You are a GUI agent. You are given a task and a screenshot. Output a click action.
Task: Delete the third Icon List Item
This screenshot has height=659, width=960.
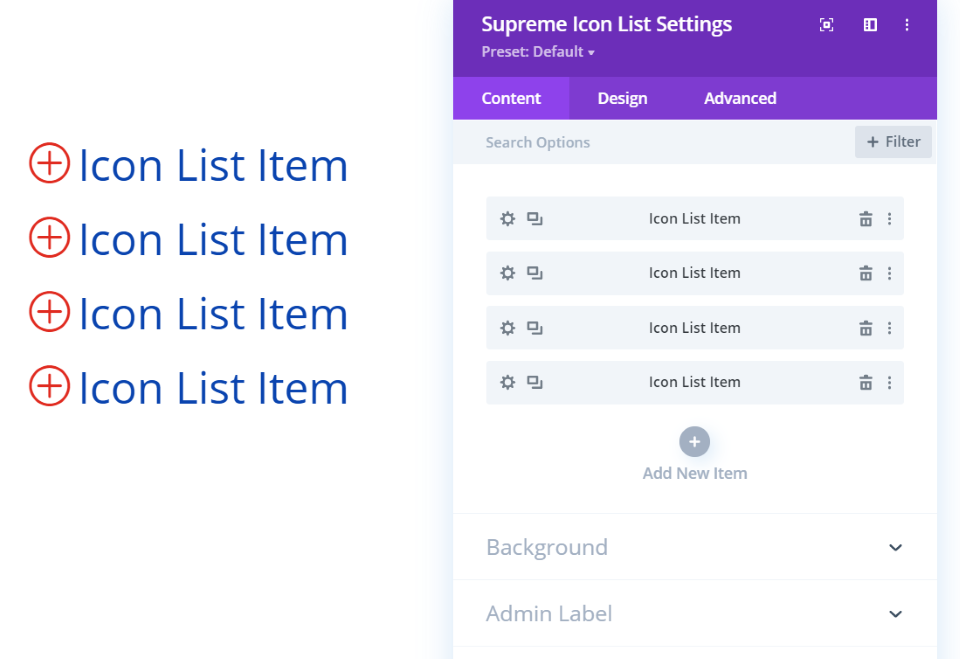(x=866, y=328)
